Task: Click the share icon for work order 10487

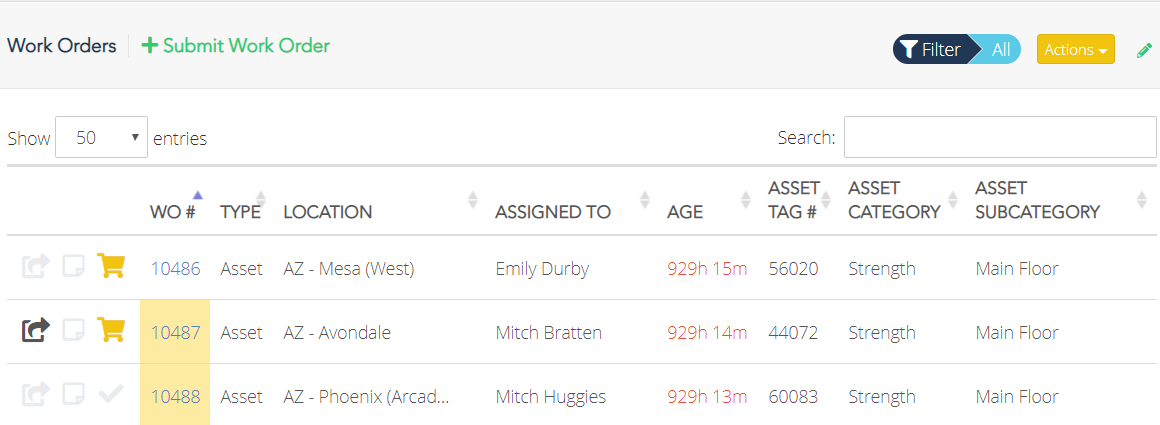Action: point(35,330)
